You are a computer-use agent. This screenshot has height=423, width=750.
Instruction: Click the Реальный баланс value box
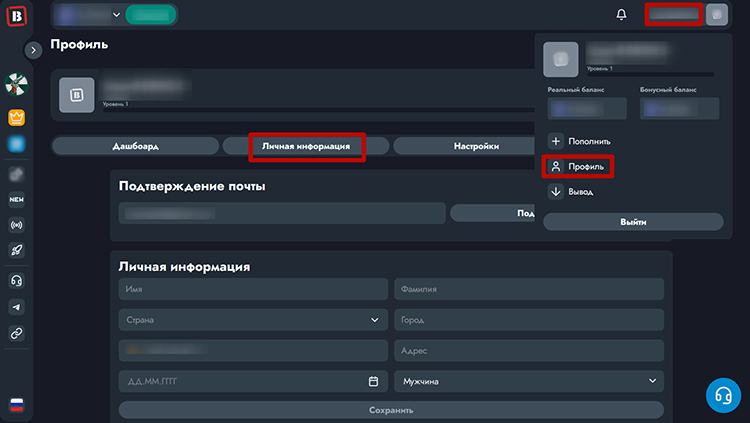587,109
